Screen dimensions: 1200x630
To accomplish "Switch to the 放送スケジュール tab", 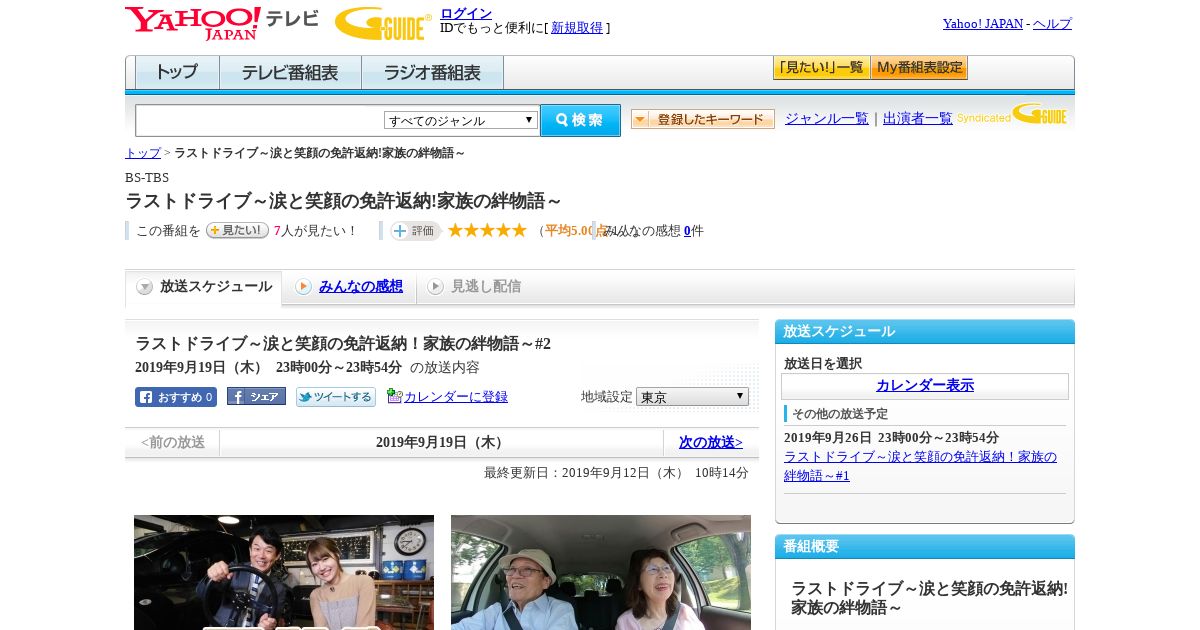I will pyautogui.click(x=204, y=287).
